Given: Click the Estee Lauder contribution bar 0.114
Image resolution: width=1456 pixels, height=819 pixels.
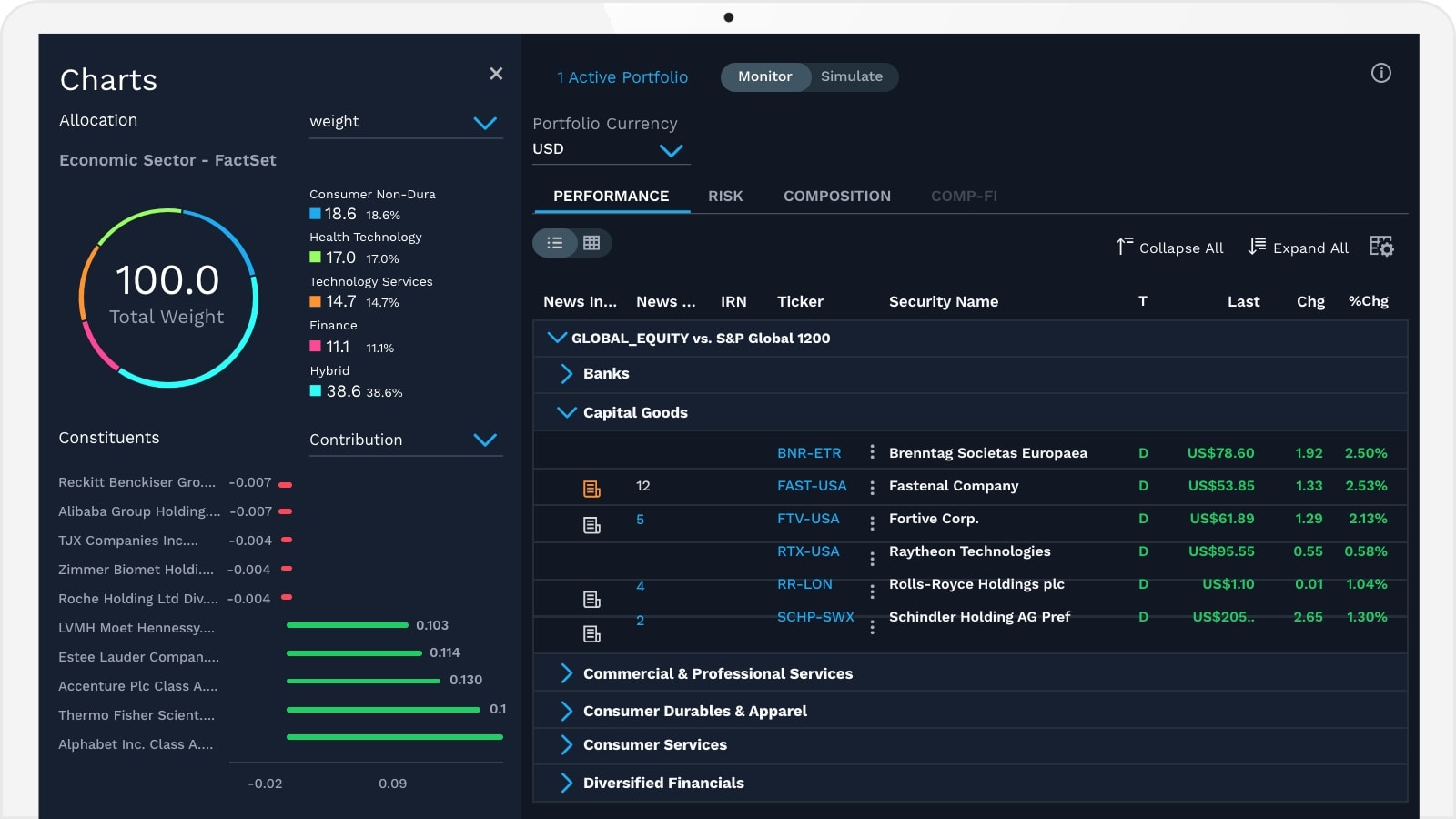Looking at the screenshot, I should (354, 653).
